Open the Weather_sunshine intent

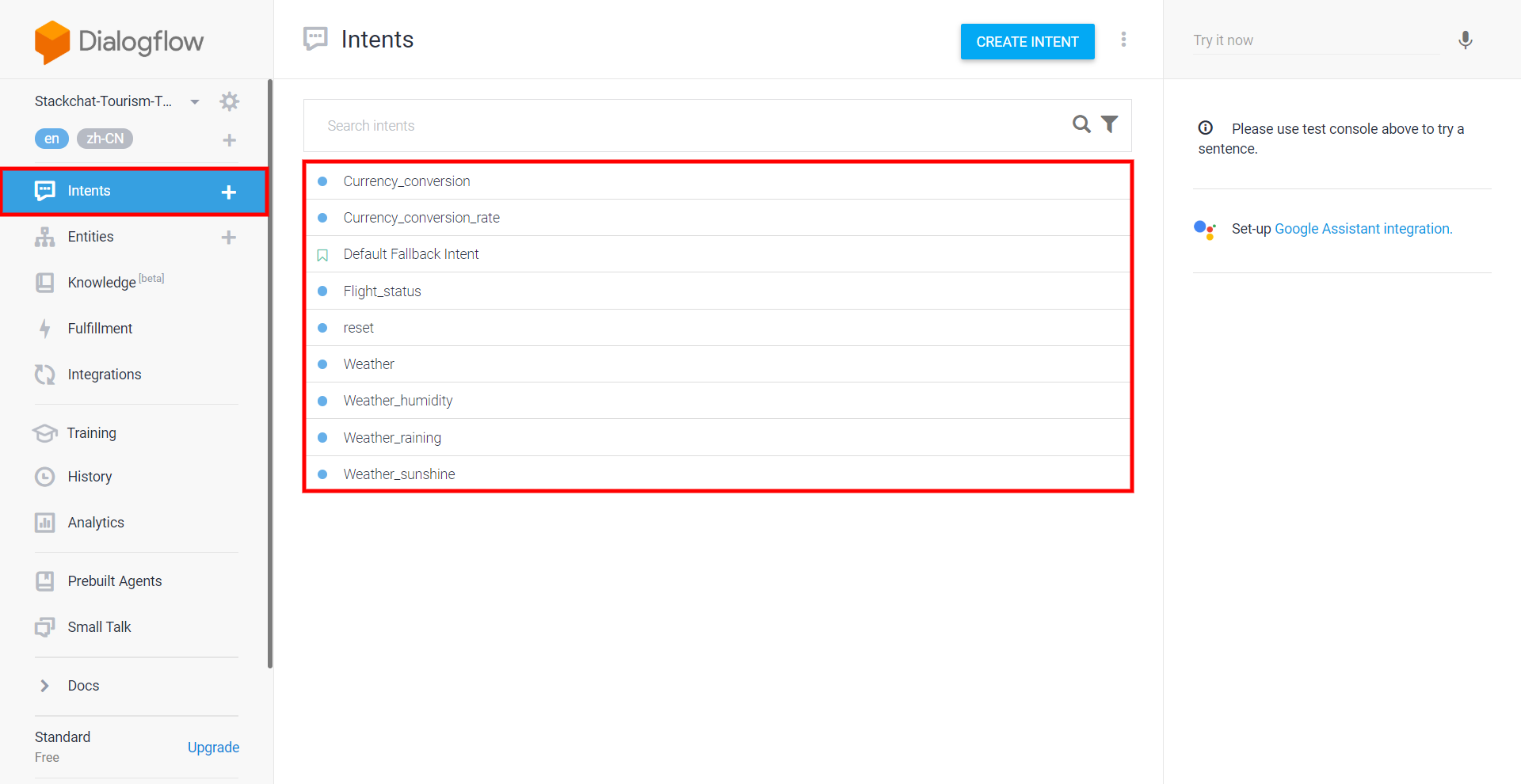pyautogui.click(x=719, y=474)
